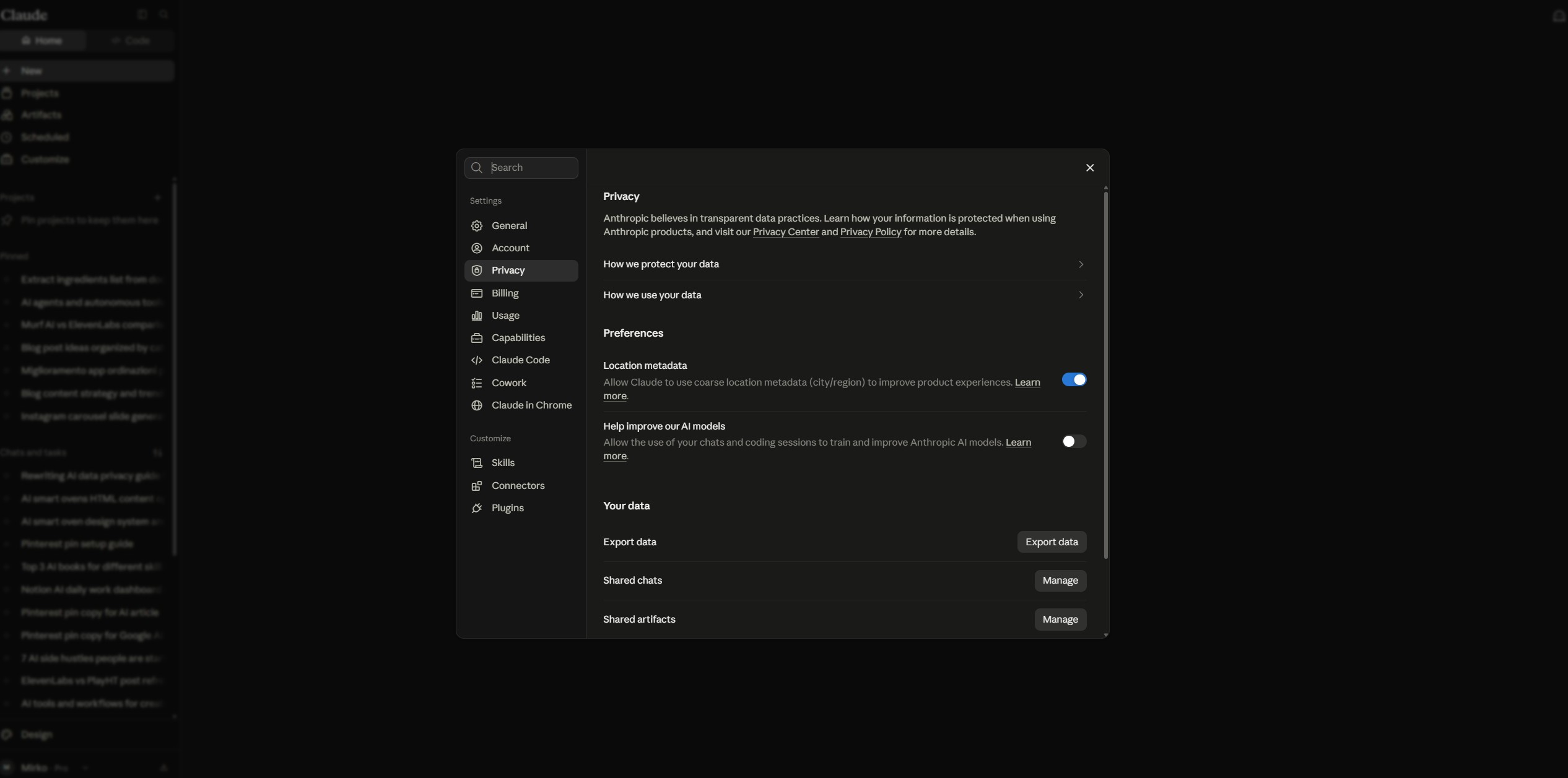Expand How we use your data chevron

[1081, 295]
